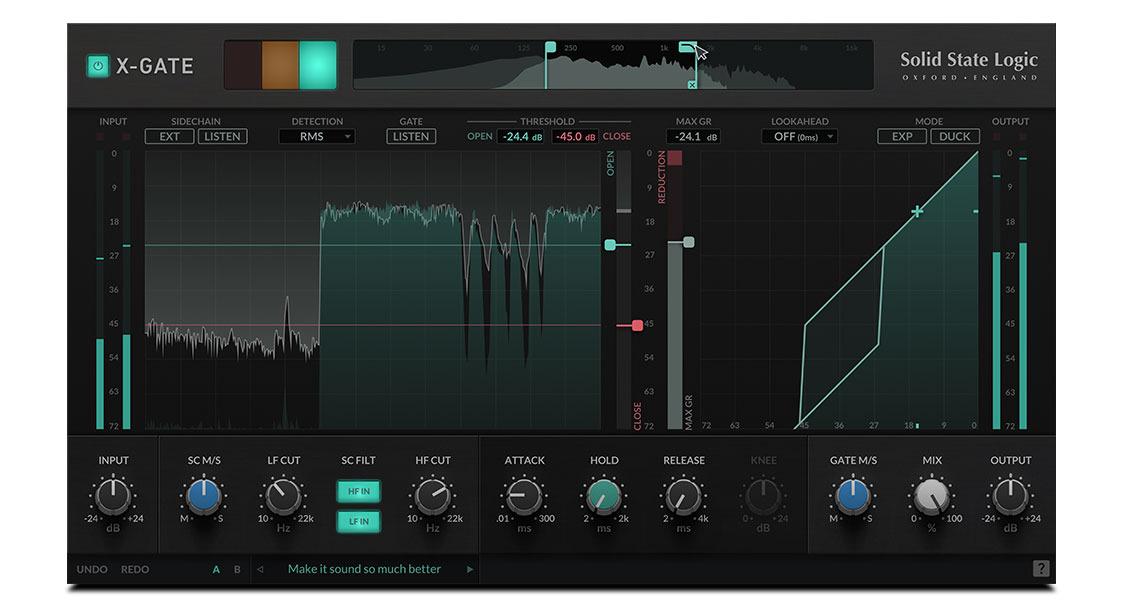1124x612 pixels.
Task: Open the help question mark icon
Action: 1041,568
